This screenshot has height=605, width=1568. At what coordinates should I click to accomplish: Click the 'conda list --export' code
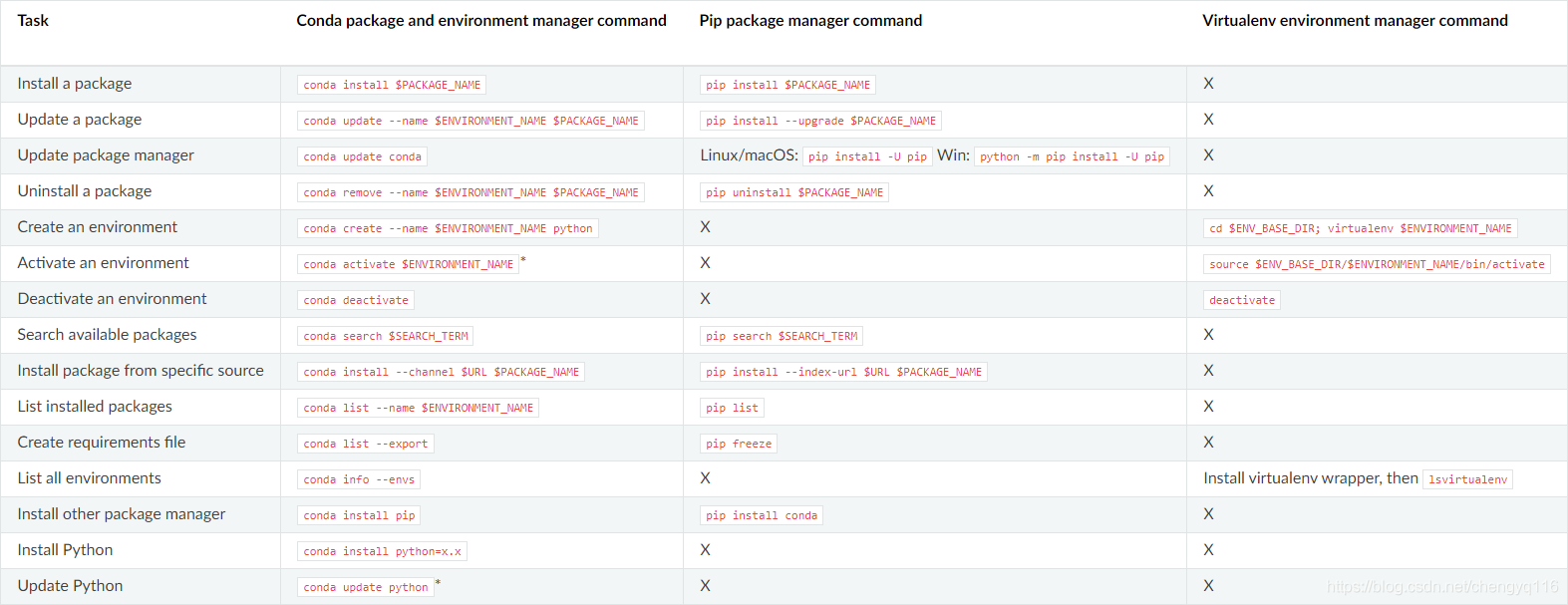366,444
